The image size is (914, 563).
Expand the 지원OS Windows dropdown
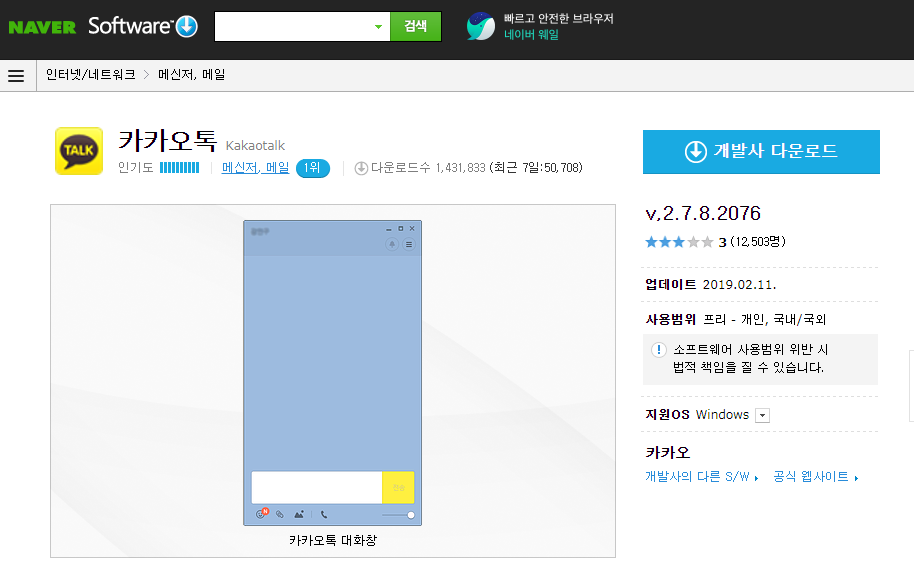click(x=762, y=415)
